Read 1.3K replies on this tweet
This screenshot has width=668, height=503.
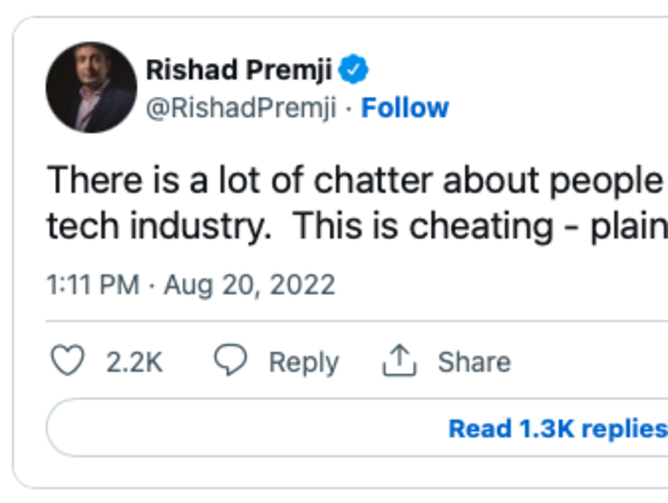pos(558,428)
